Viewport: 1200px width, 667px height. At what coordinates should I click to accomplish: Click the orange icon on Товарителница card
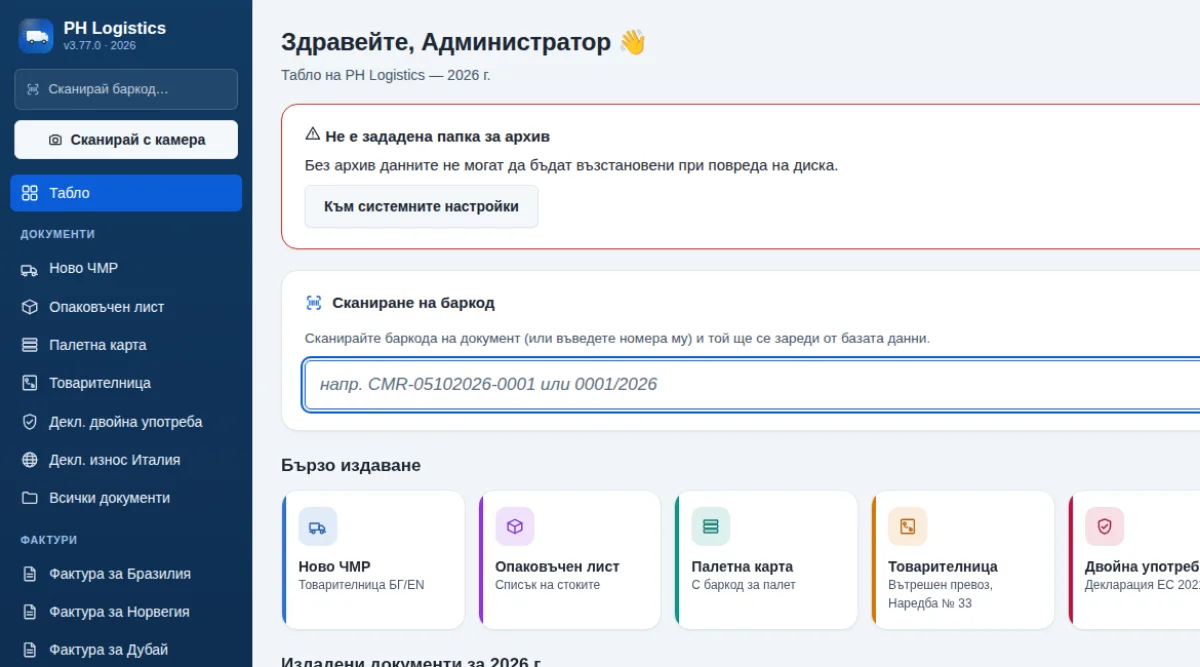tap(908, 527)
